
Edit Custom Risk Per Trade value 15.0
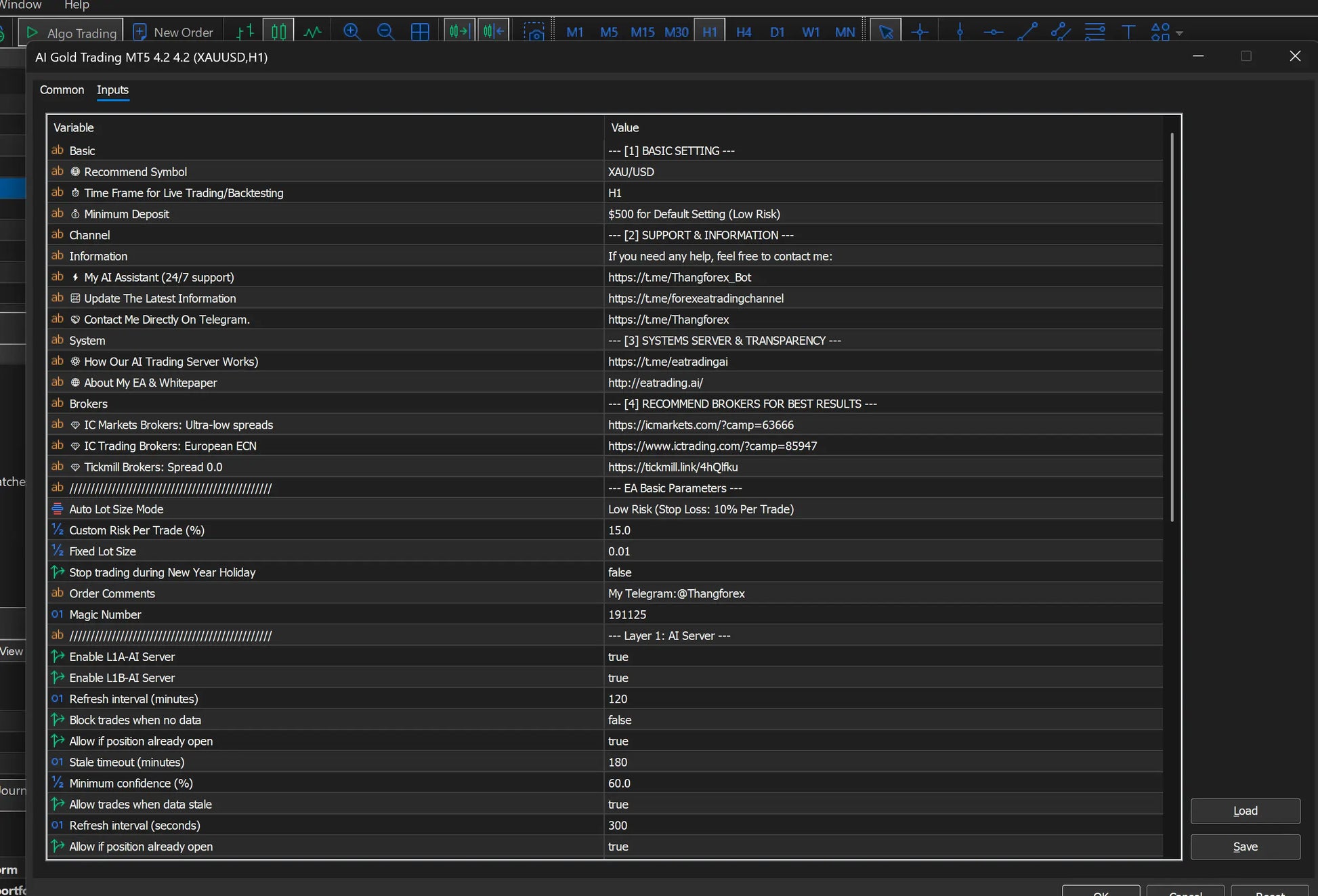pyautogui.click(x=883, y=530)
